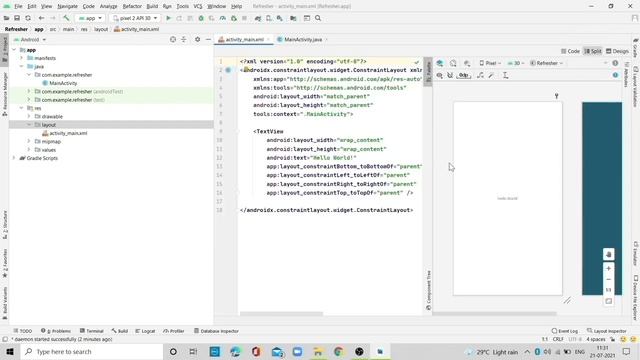
Task: Open the Database Inspector tool window
Action: point(216,331)
